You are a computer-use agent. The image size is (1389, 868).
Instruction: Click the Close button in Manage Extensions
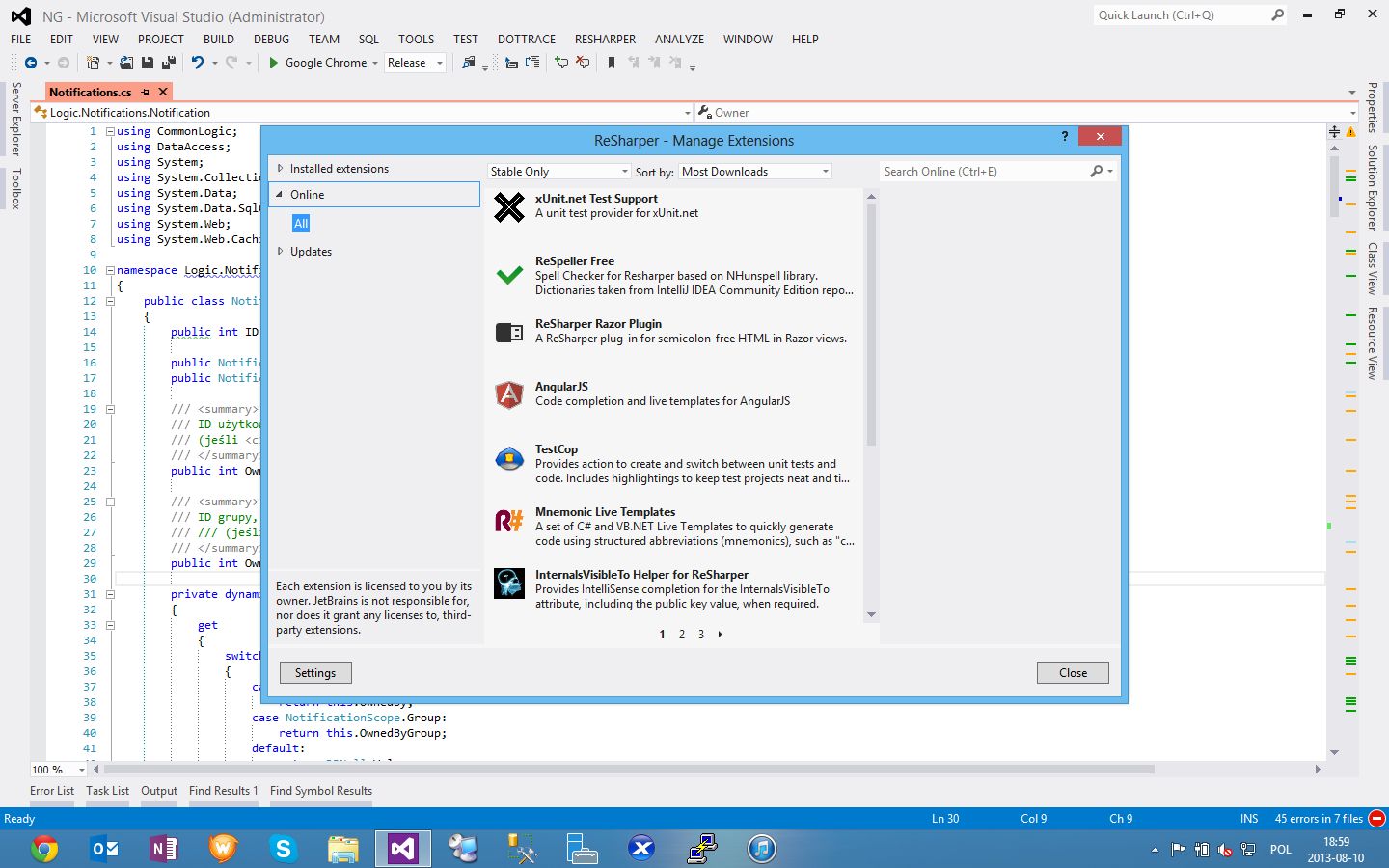[1073, 673]
